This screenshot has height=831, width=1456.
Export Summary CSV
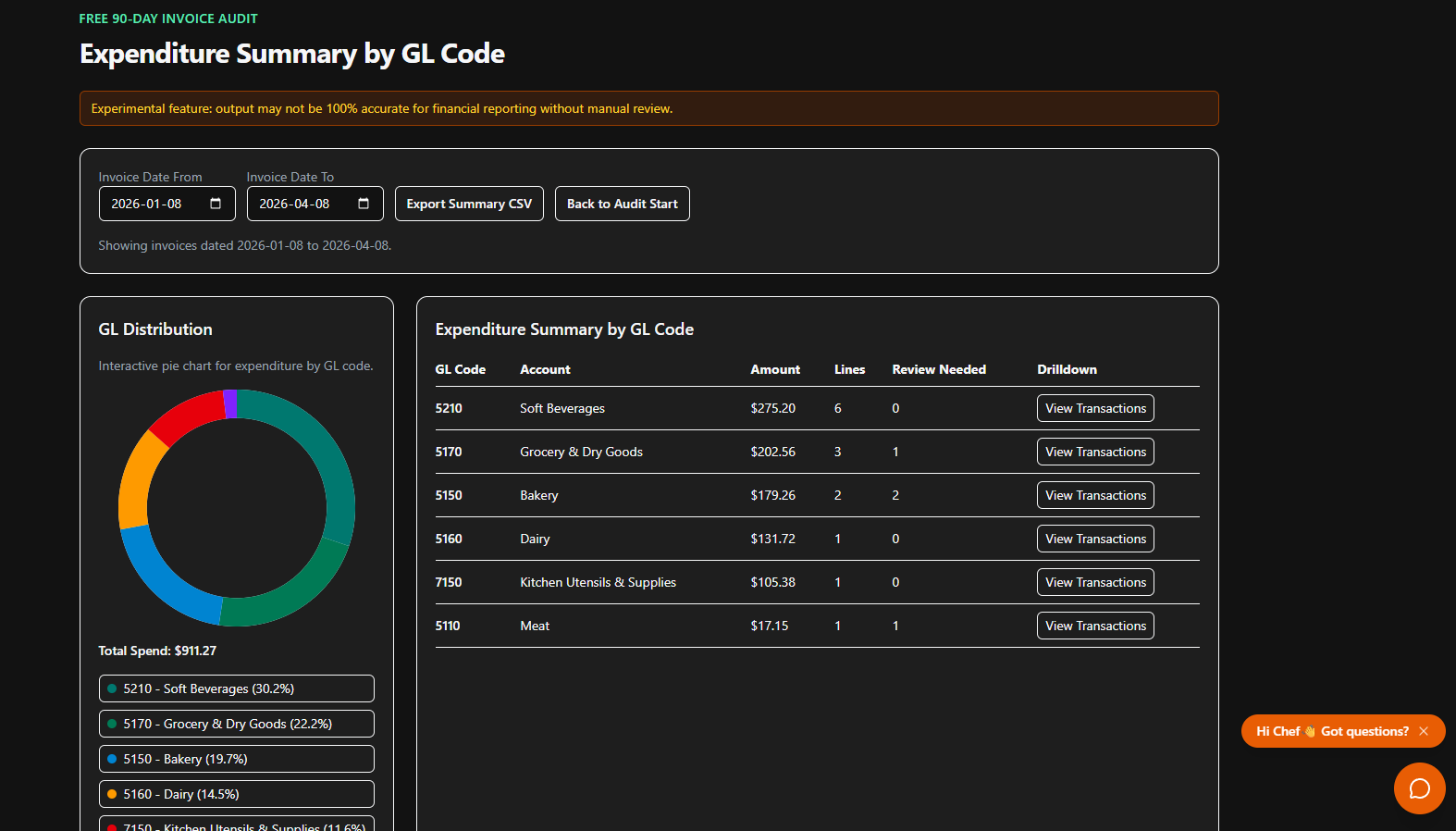pos(469,204)
